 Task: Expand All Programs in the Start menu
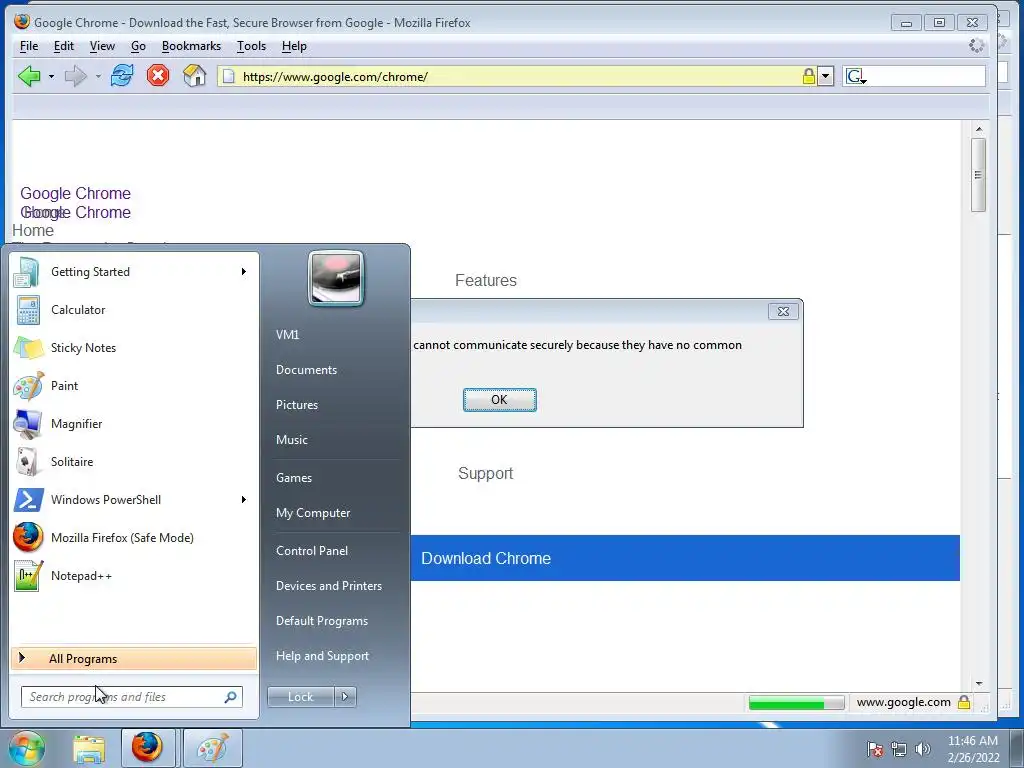(x=134, y=658)
